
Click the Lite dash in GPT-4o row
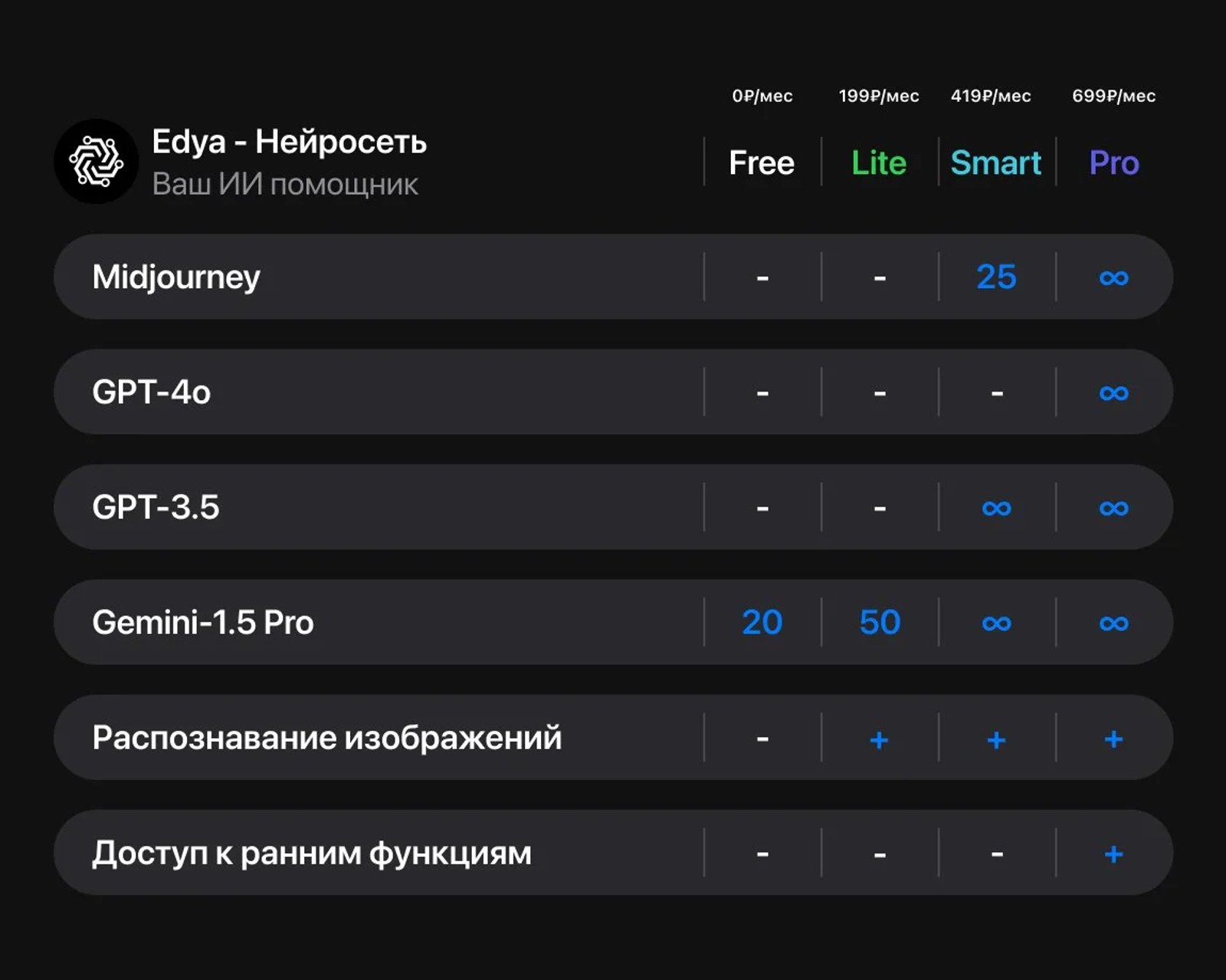[x=880, y=394]
